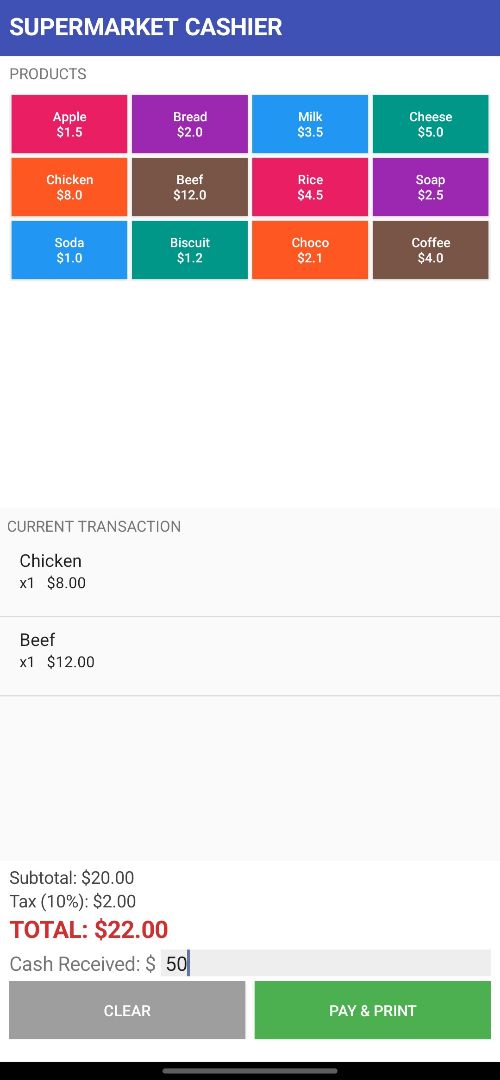This screenshot has width=500, height=1080.
Task: Click the gray CLEAR button
Action: [x=127, y=1010]
